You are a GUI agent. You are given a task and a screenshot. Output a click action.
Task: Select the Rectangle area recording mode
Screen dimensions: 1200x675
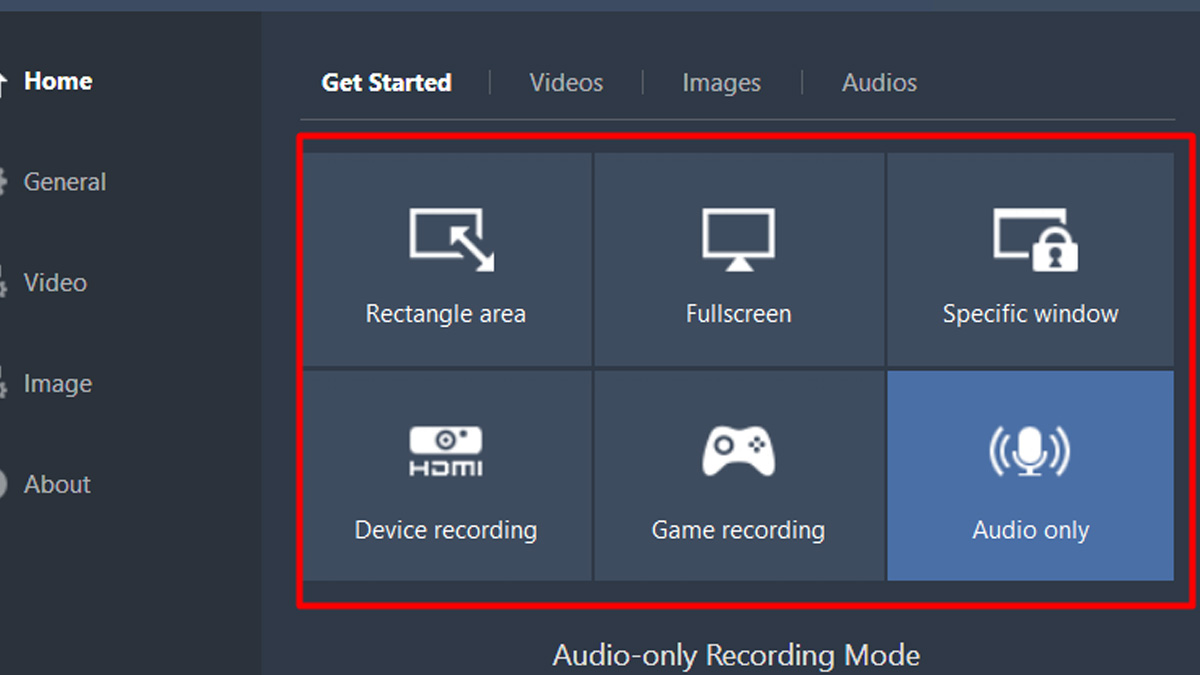tap(447, 260)
